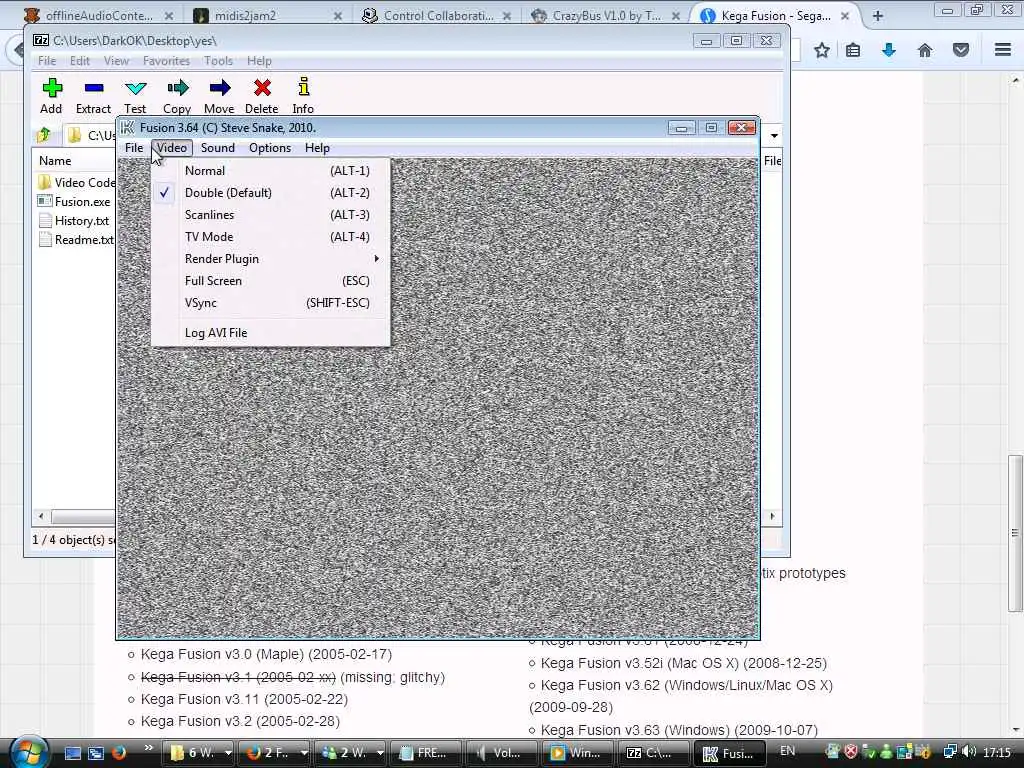The image size is (1024, 768).
Task: Select Normal video size option
Action: pyautogui.click(x=271, y=170)
